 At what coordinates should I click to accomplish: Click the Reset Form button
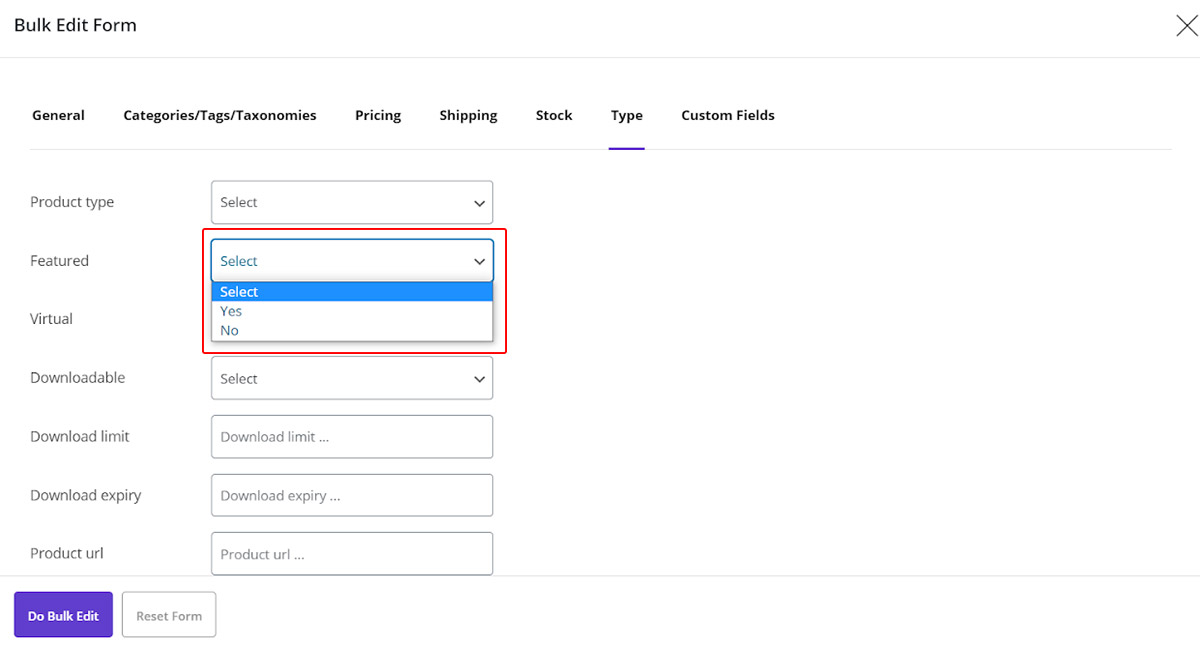pyautogui.click(x=169, y=616)
